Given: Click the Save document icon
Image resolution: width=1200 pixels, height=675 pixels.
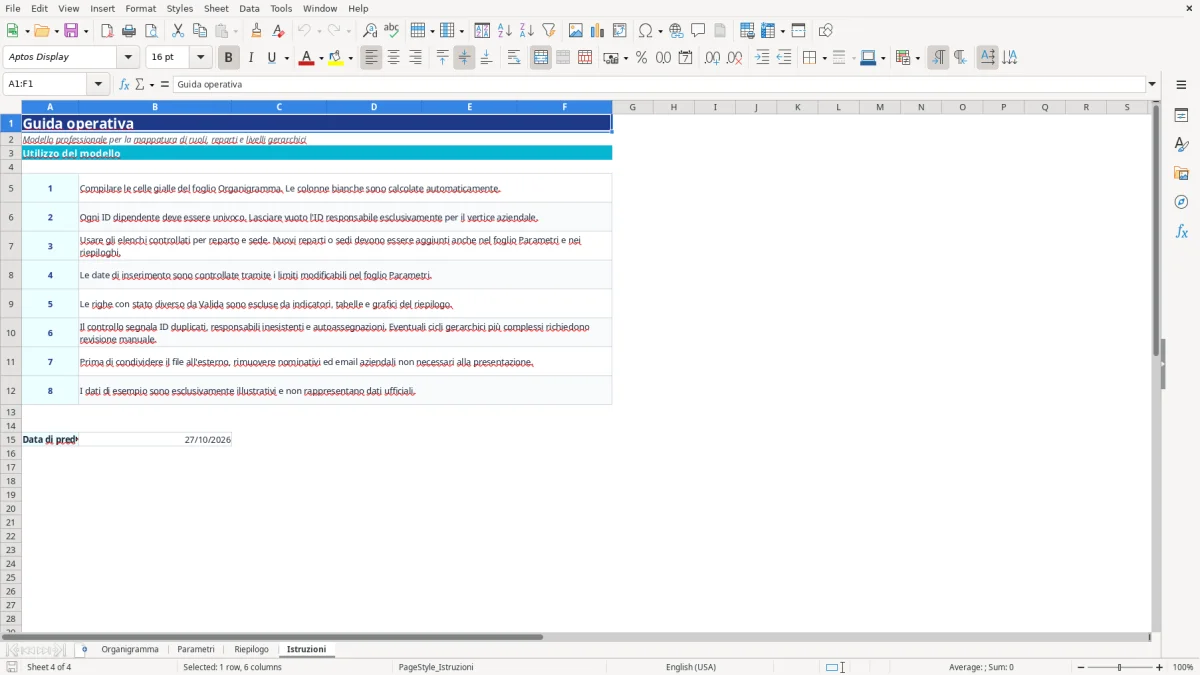Looking at the screenshot, I should (x=71, y=31).
